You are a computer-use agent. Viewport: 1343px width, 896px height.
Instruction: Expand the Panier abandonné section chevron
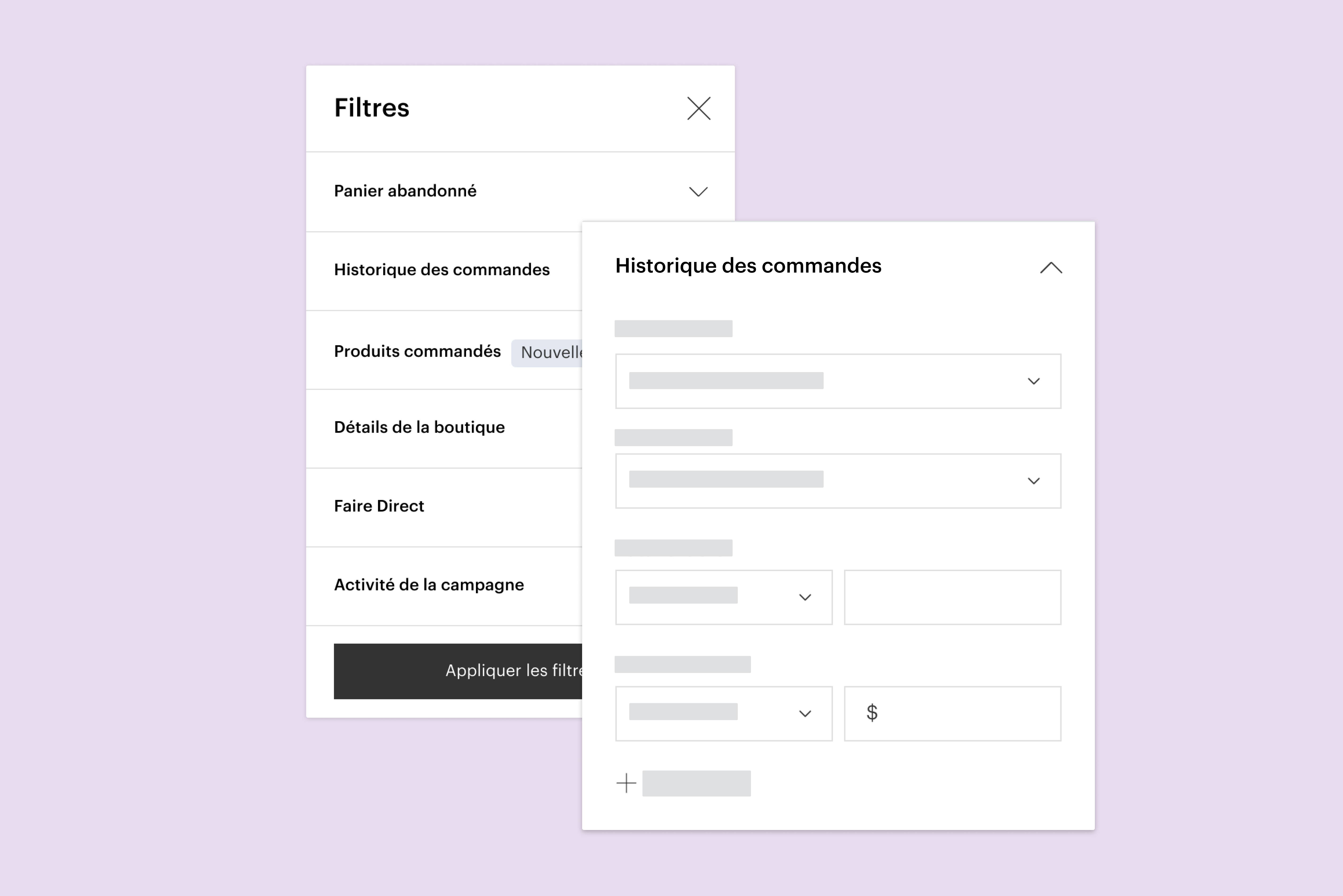tap(698, 191)
